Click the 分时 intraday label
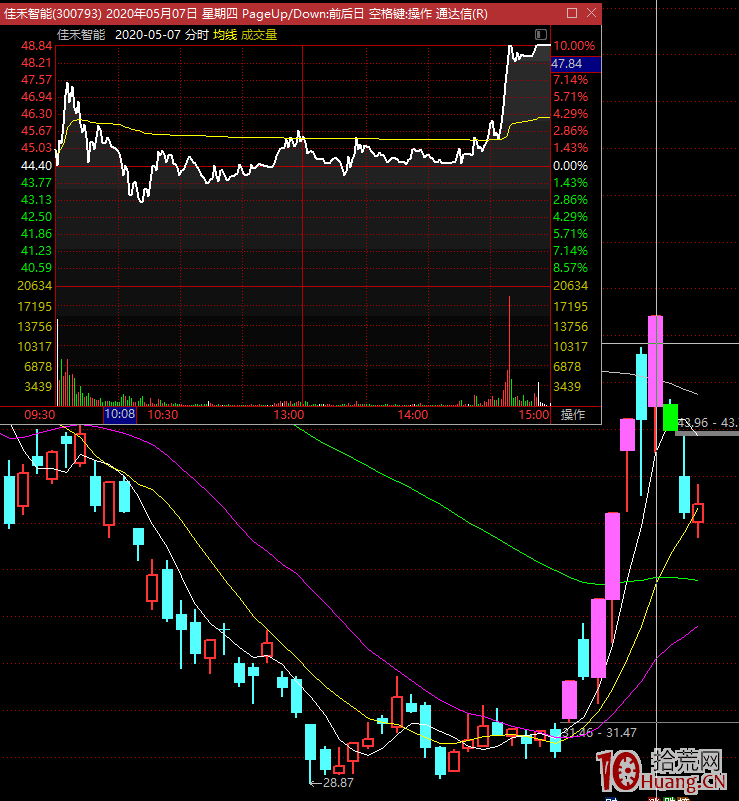 point(197,34)
